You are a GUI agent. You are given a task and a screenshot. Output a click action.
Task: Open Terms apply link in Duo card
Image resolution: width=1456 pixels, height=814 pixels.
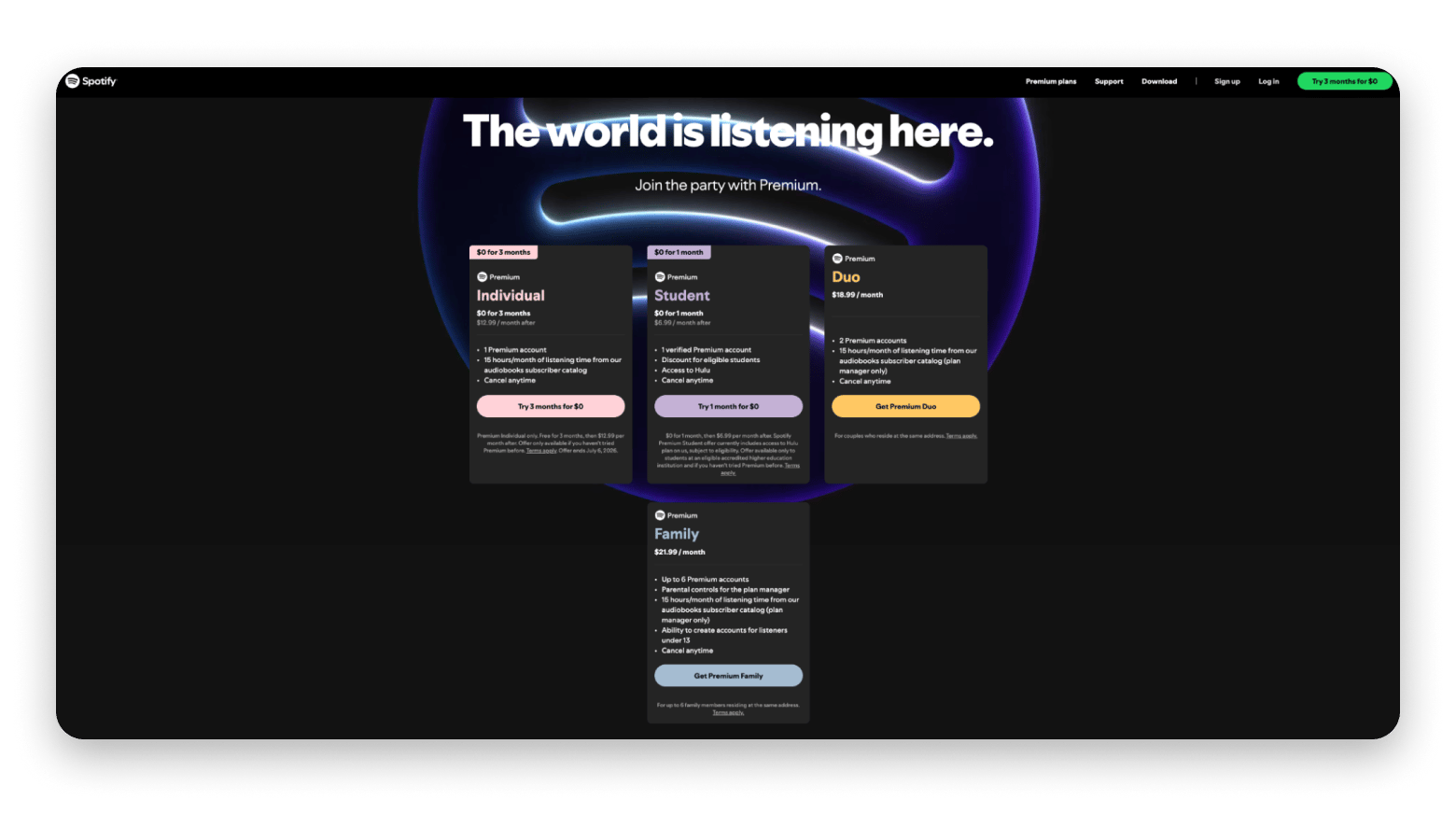[x=961, y=436]
